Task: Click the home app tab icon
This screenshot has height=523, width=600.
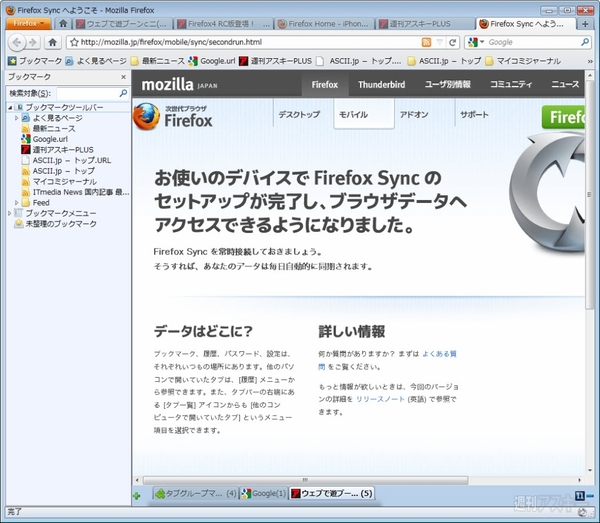Action: pos(63,24)
